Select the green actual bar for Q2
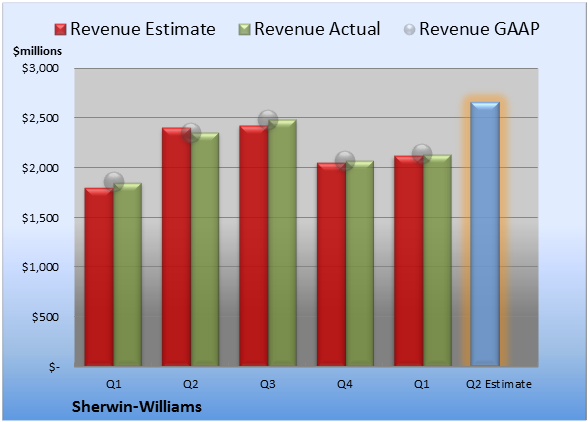The width and height of the screenshot is (588, 422). pyautogui.click(x=205, y=249)
